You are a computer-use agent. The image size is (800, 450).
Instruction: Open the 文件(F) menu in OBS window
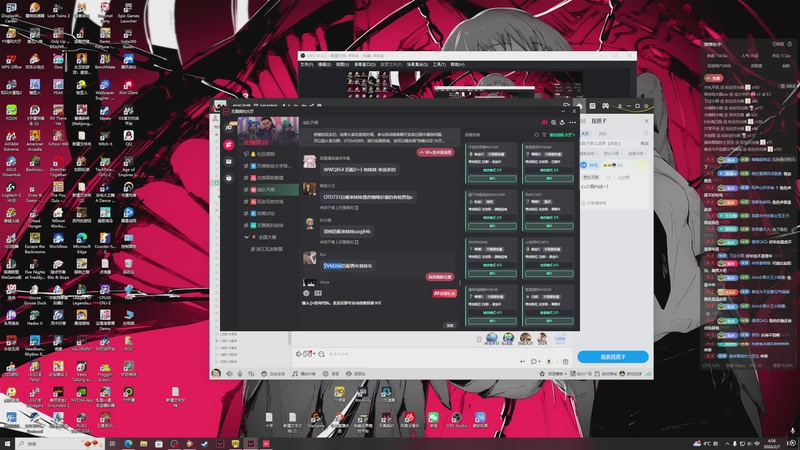coord(307,65)
